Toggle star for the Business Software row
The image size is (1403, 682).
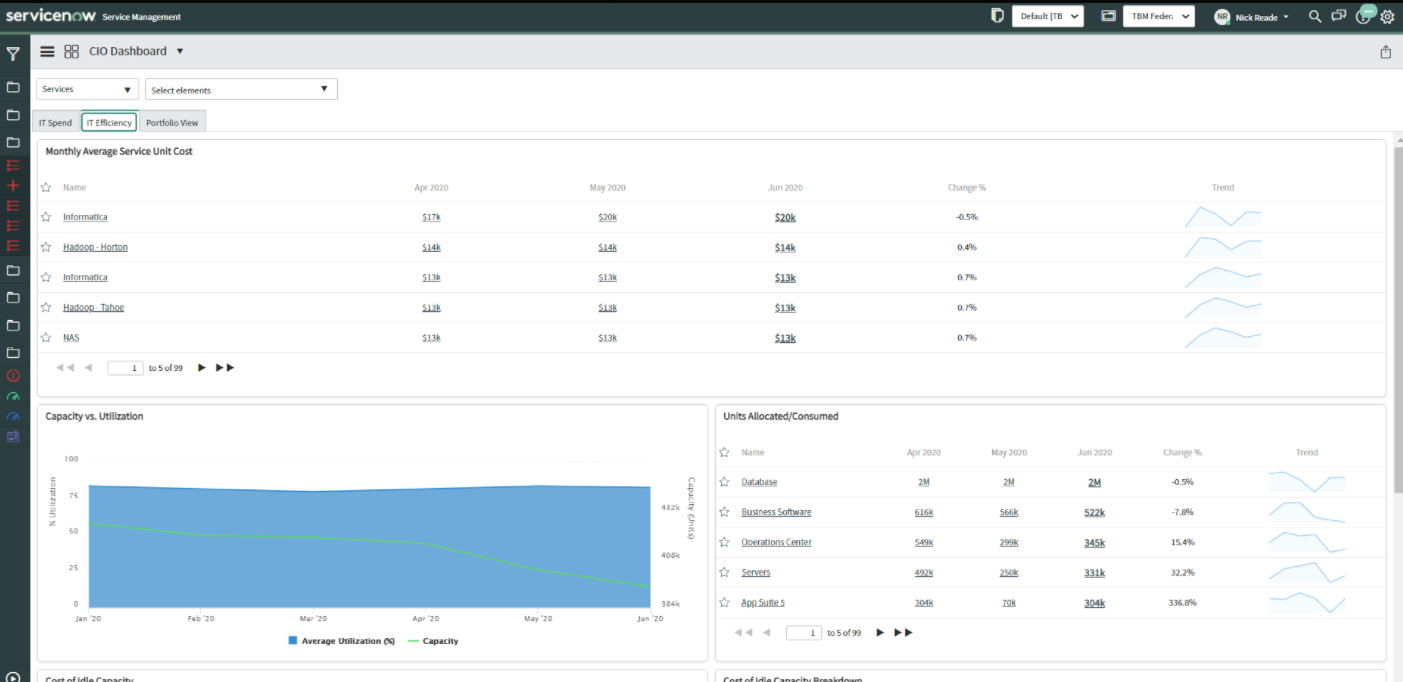pyautogui.click(x=725, y=512)
